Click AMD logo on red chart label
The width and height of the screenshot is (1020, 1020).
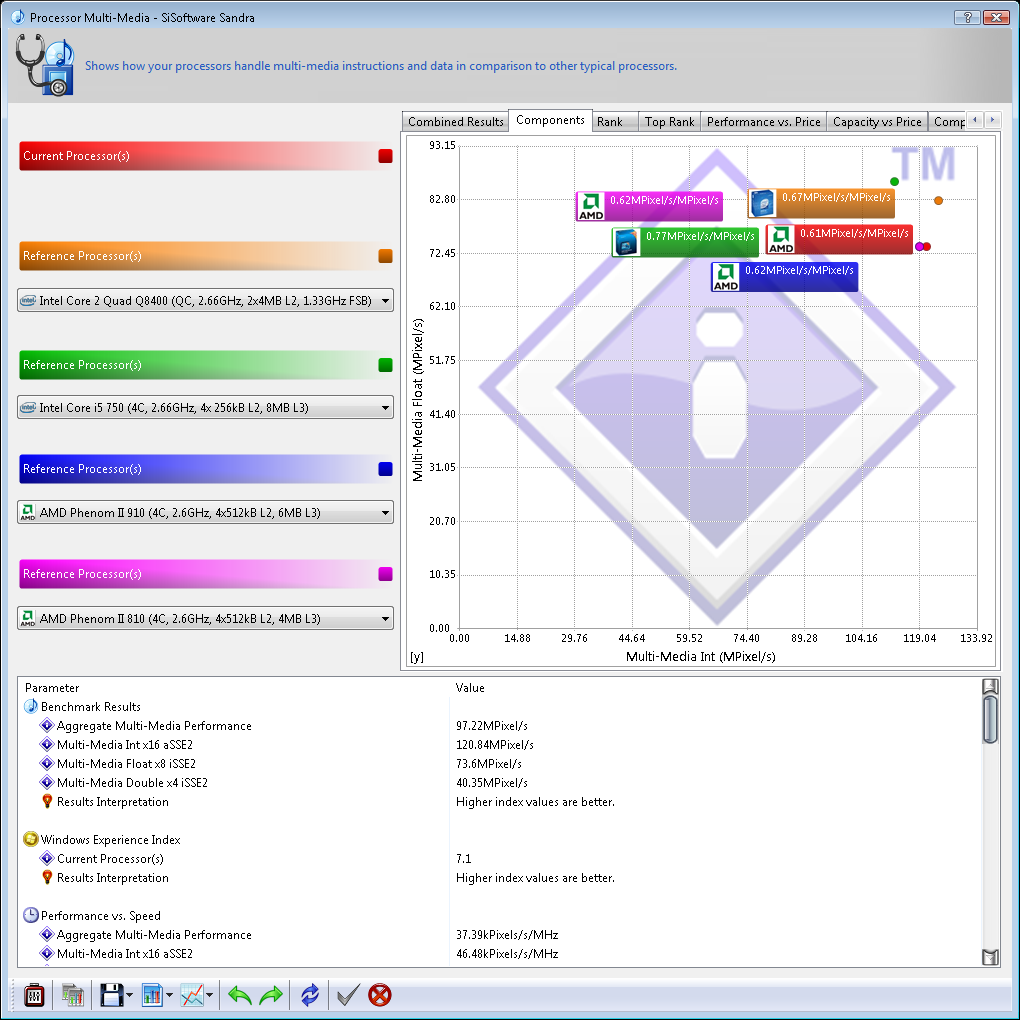pyautogui.click(x=781, y=239)
